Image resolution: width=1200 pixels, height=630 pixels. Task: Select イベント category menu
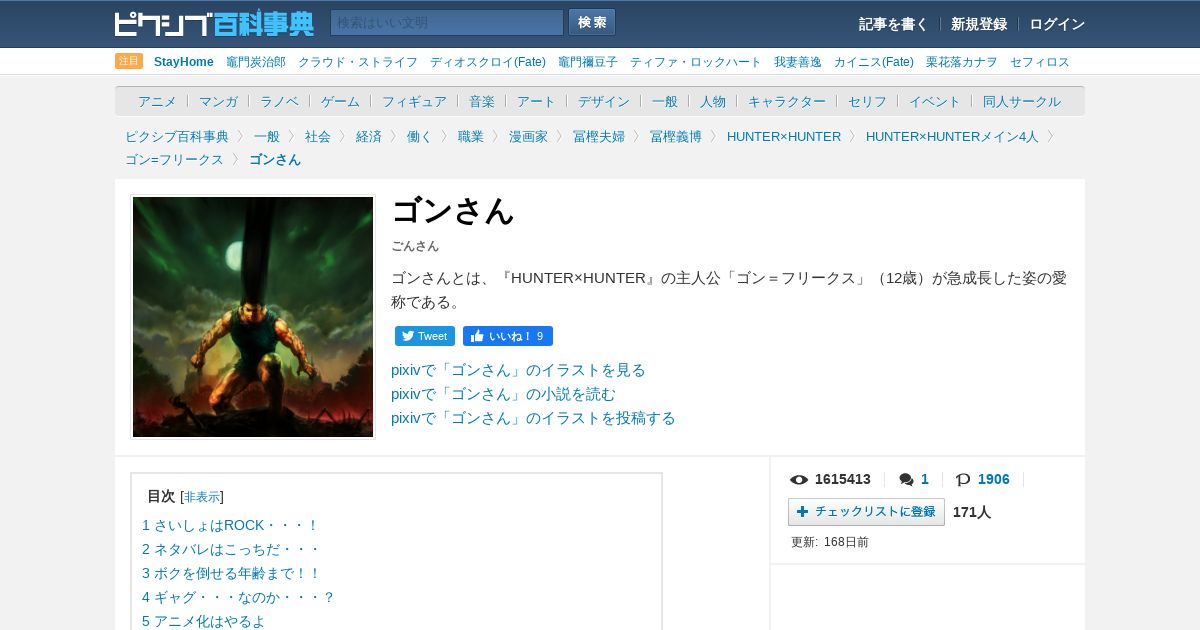click(935, 102)
